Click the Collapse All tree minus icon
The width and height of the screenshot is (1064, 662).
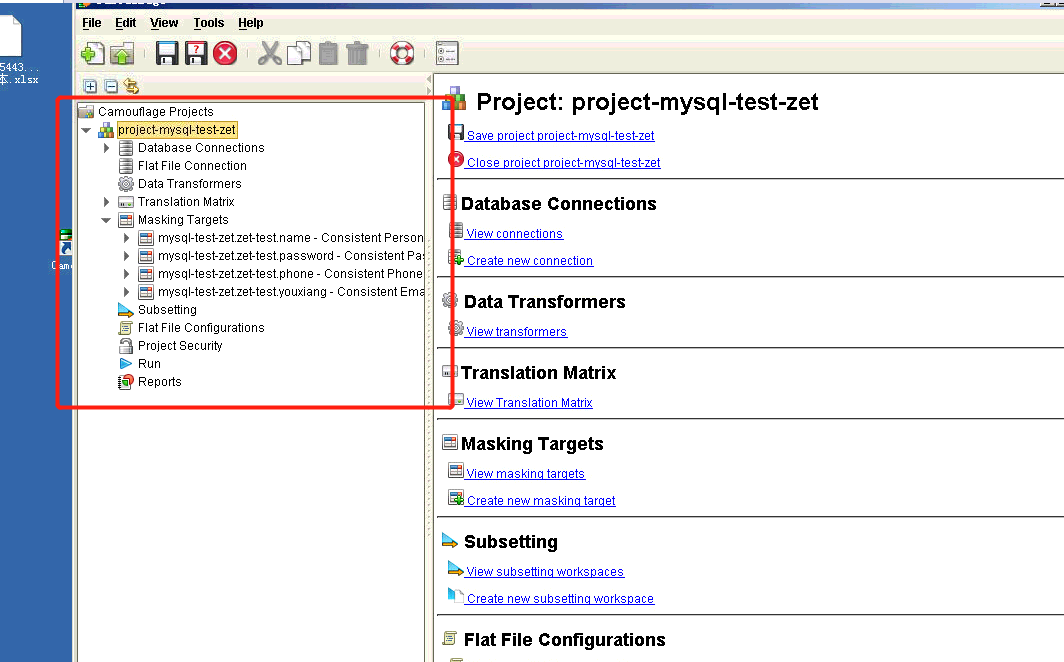[x=111, y=86]
